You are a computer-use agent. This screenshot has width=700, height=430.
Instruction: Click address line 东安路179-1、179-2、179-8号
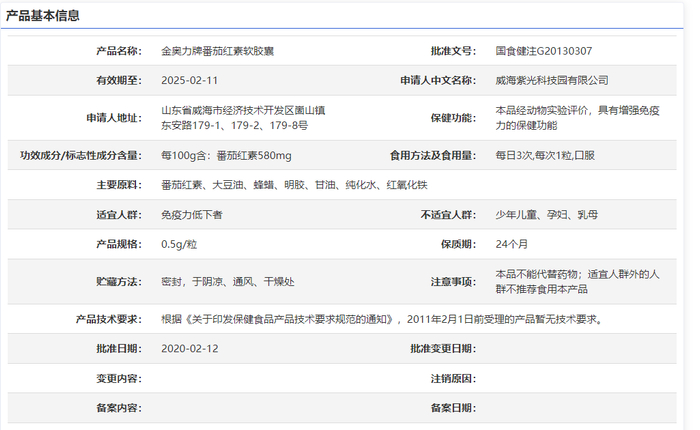(234, 125)
